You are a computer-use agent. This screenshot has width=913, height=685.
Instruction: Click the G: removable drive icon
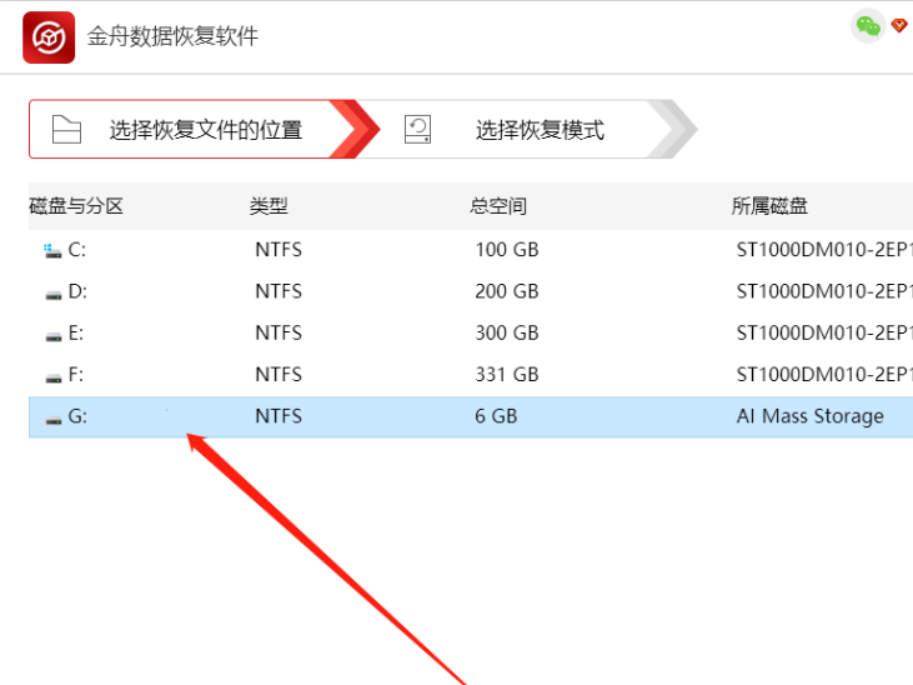pyautogui.click(x=54, y=420)
